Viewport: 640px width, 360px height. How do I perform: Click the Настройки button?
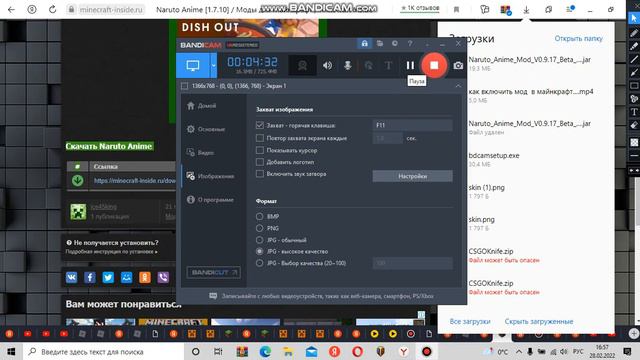[x=412, y=176]
